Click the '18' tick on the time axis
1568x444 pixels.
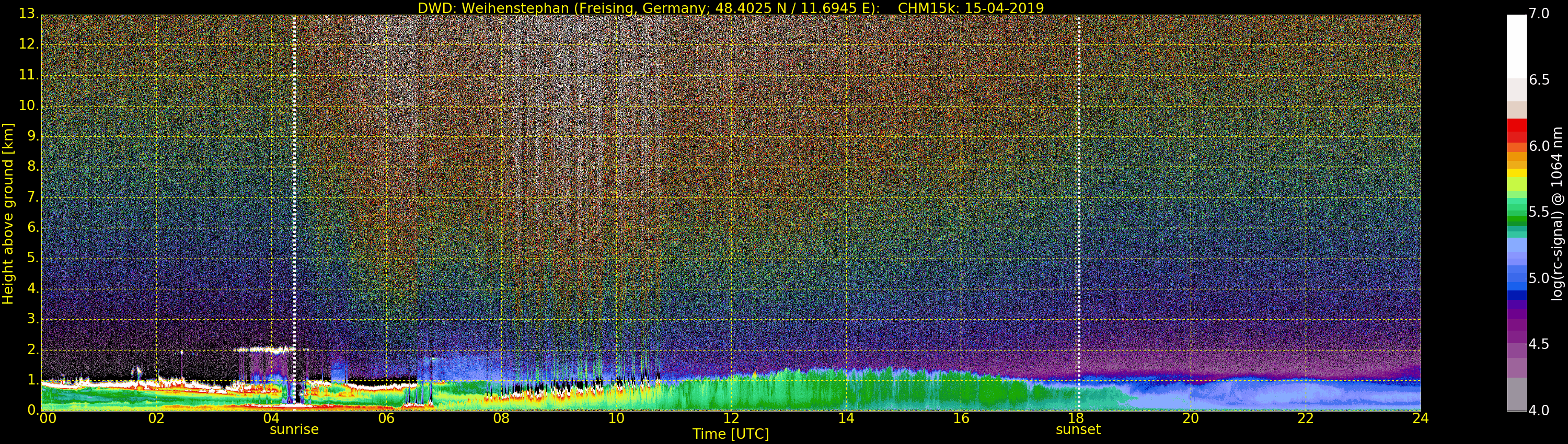coord(1076,418)
